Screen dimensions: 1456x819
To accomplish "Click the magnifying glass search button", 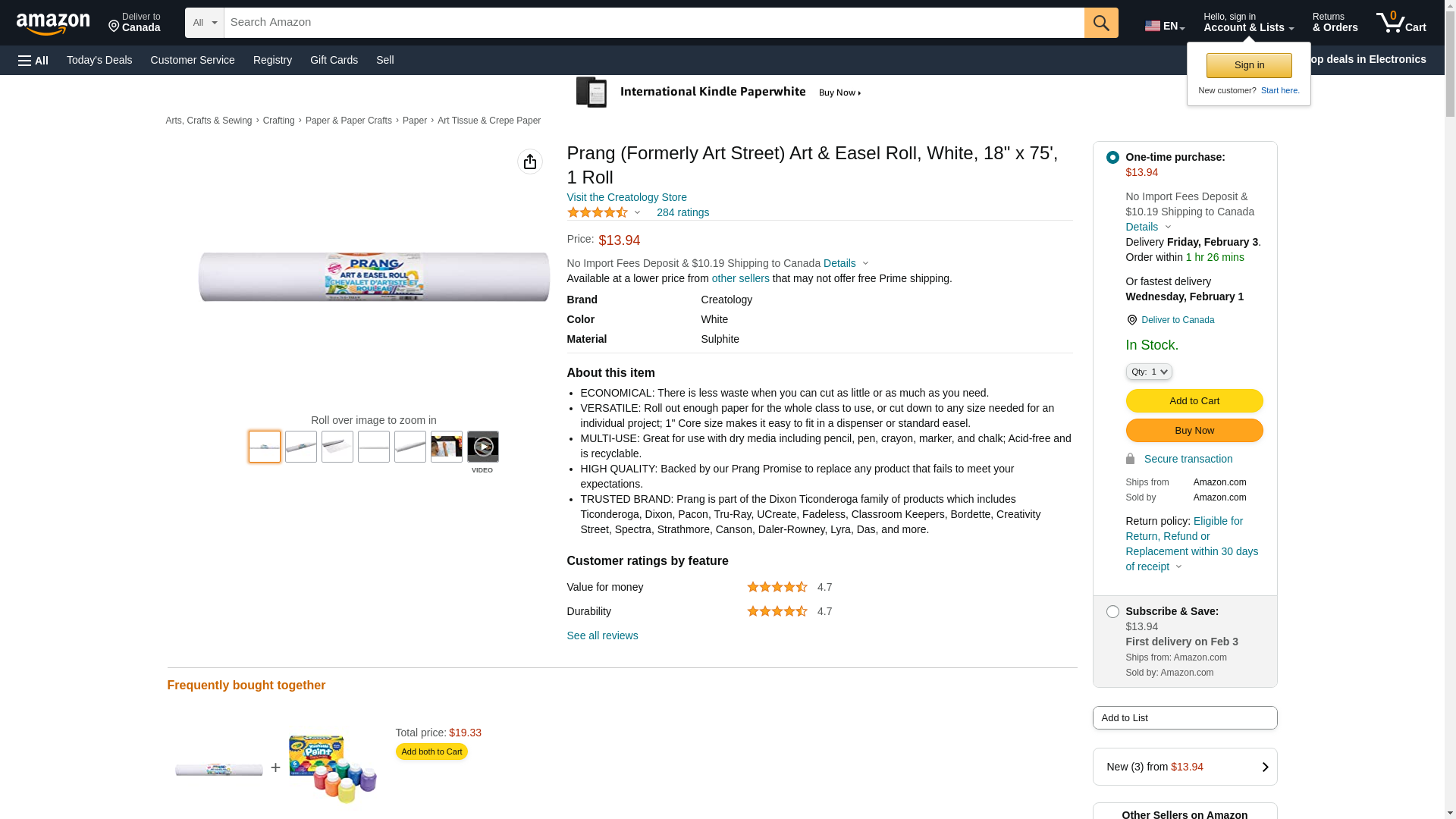I will tap(1100, 23).
